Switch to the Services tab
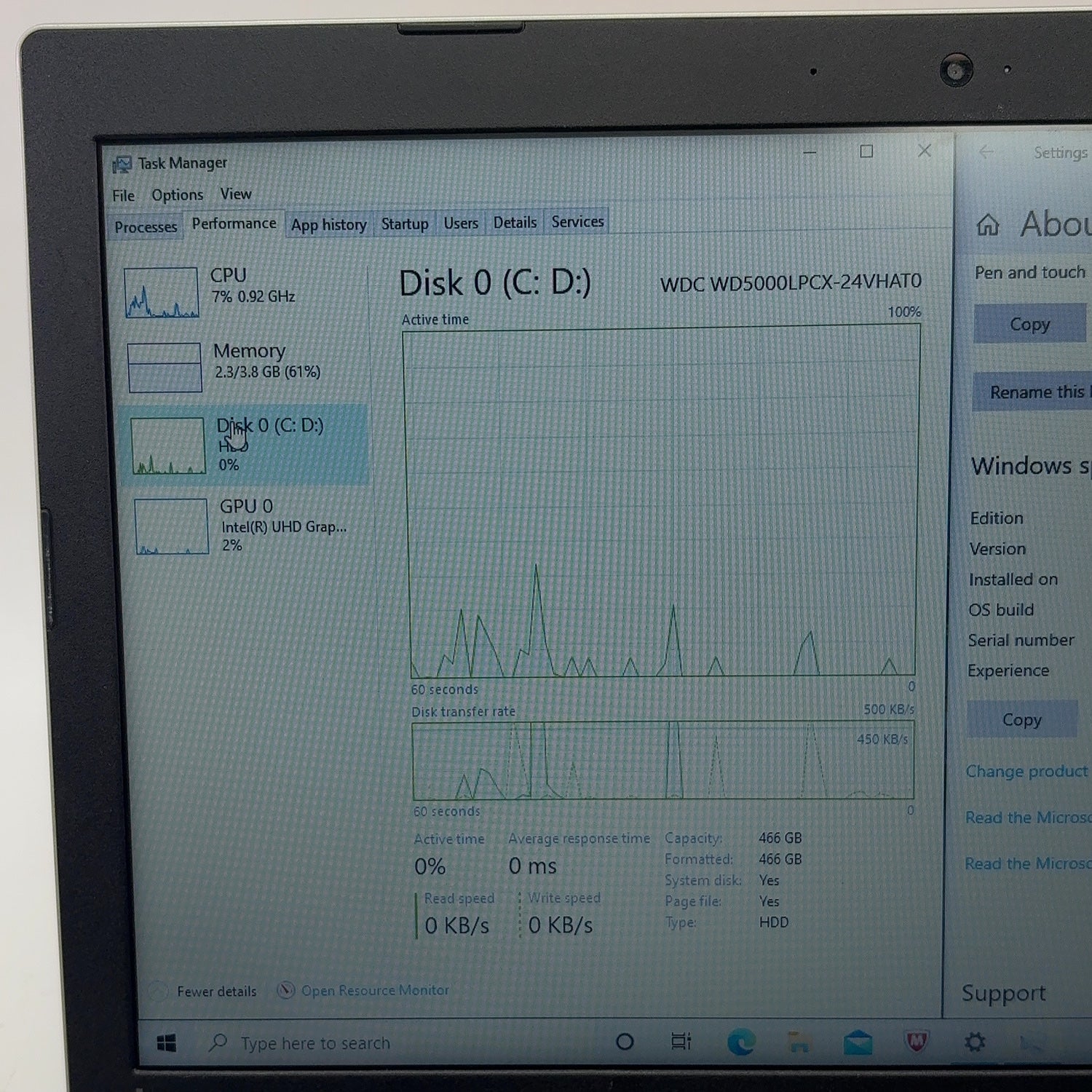 coord(577,222)
